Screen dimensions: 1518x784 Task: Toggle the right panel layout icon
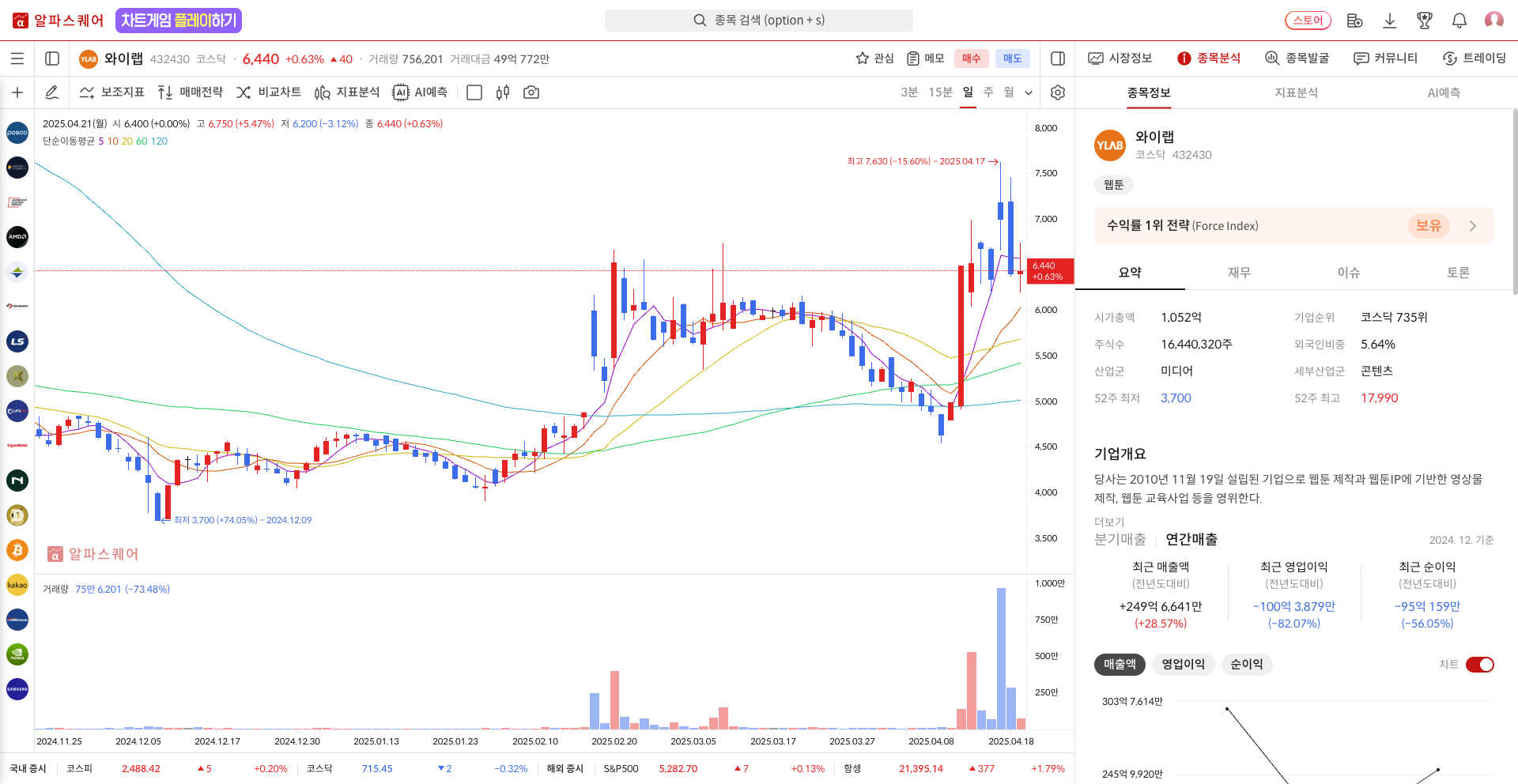[x=1058, y=58]
